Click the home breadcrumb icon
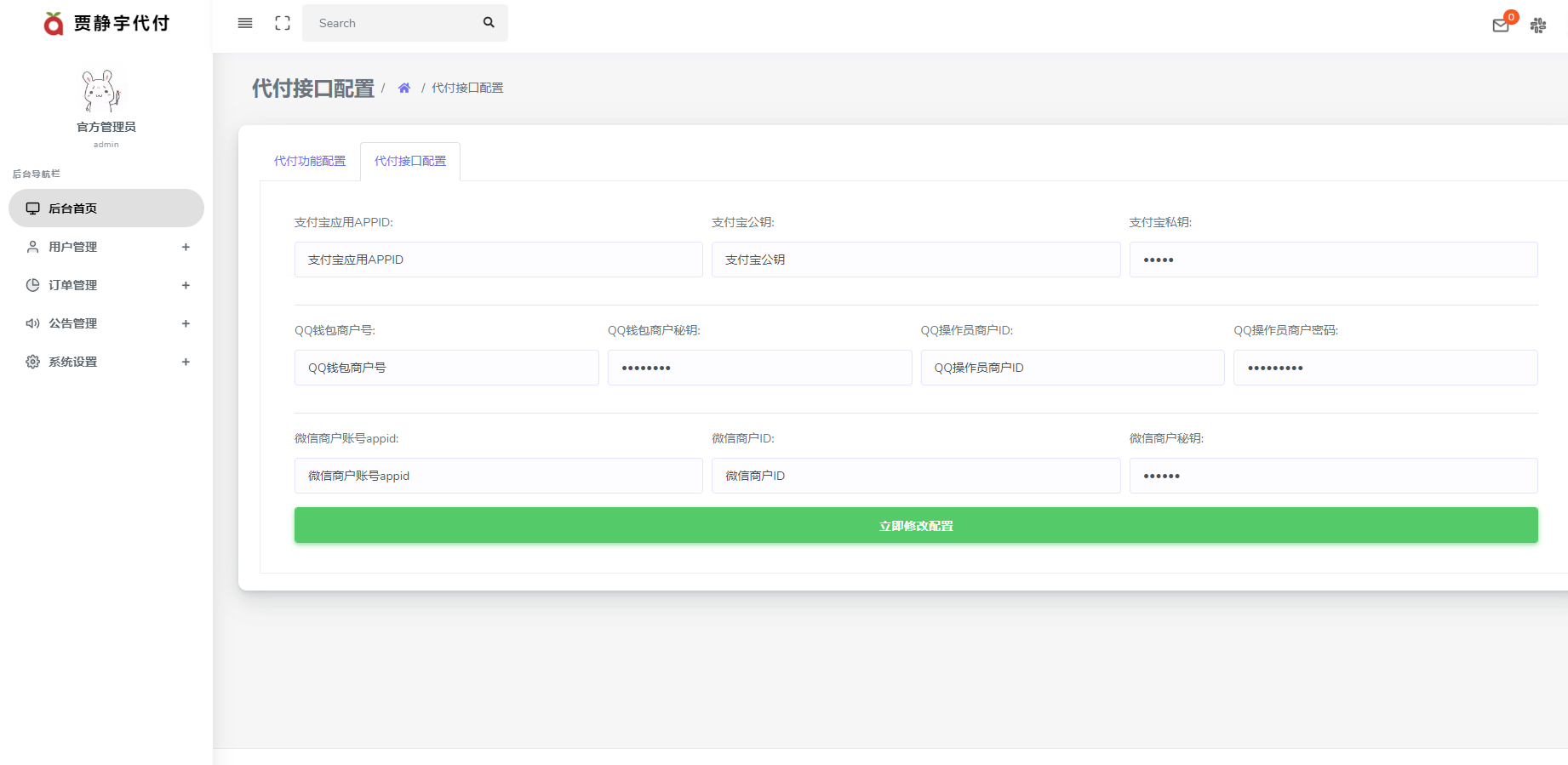The width and height of the screenshot is (1568, 765). pos(404,88)
